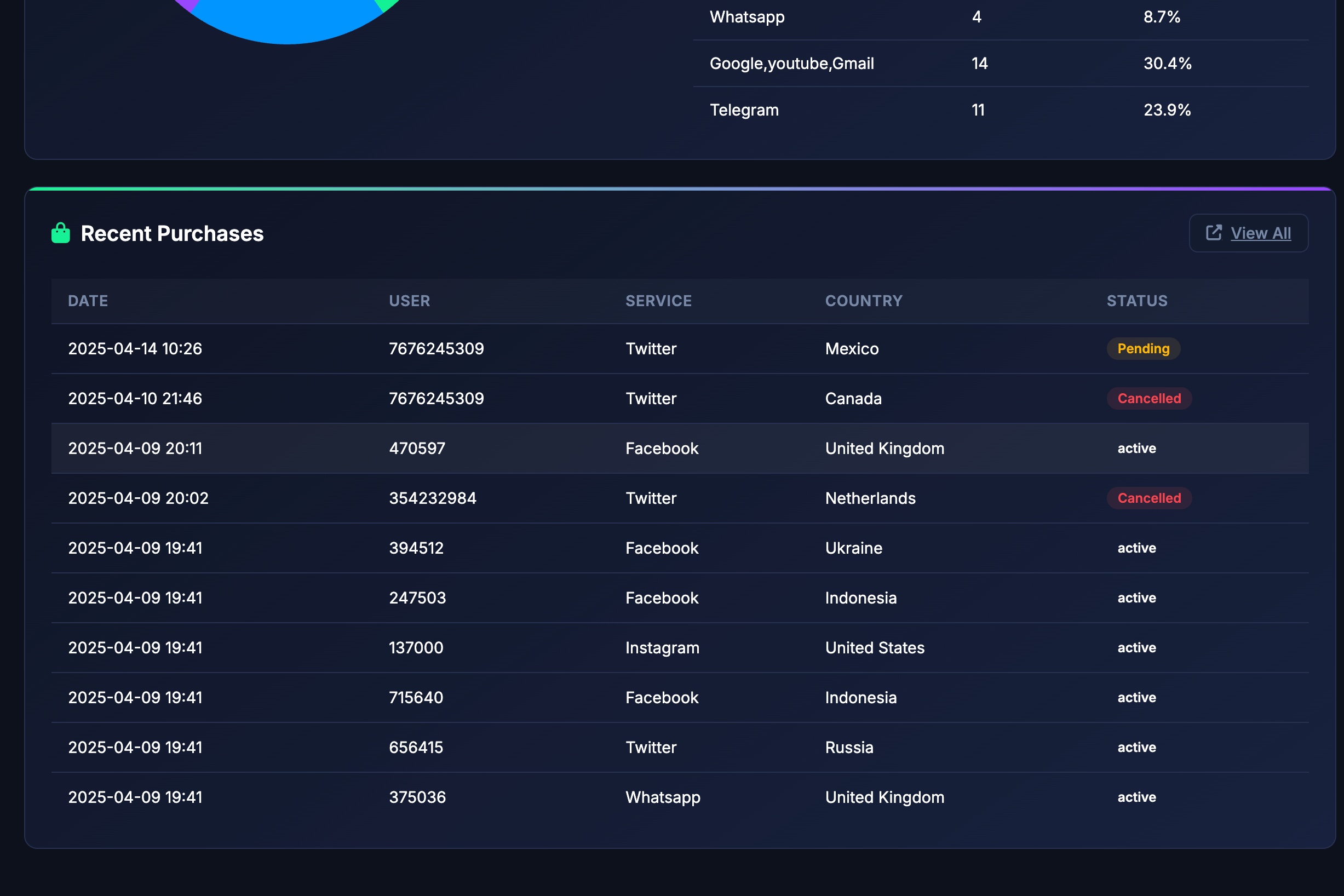This screenshot has height=896, width=1344.
Task: Click Twitter in the Mexico row
Action: tap(651, 348)
